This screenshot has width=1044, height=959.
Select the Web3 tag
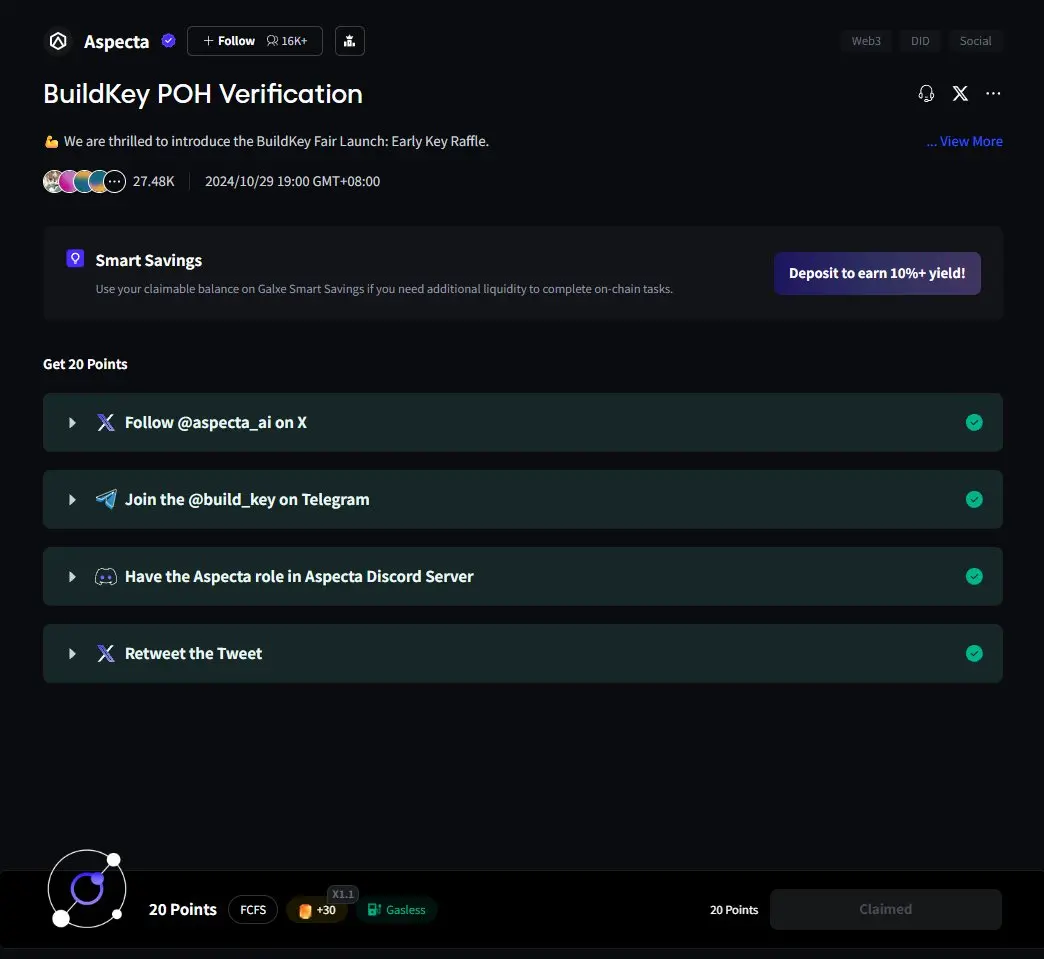pos(866,41)
